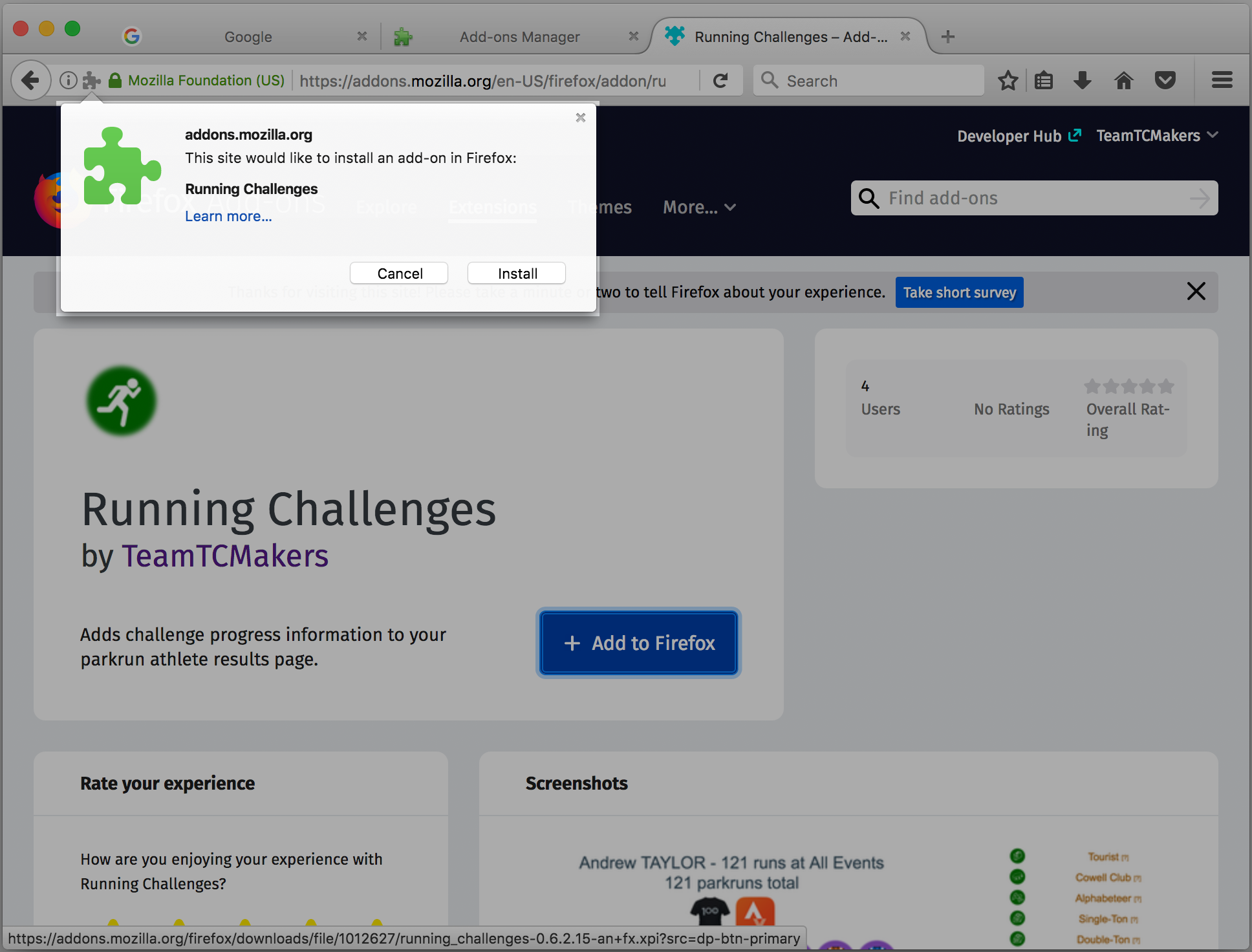Click the Take short survey button

959,292
